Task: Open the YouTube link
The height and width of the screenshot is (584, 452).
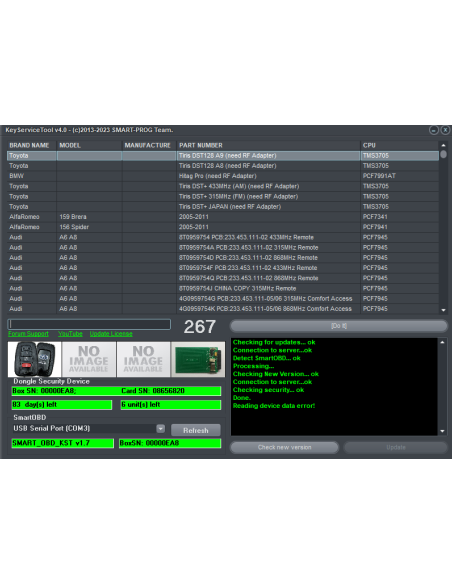Action: (x=70, y=334)
